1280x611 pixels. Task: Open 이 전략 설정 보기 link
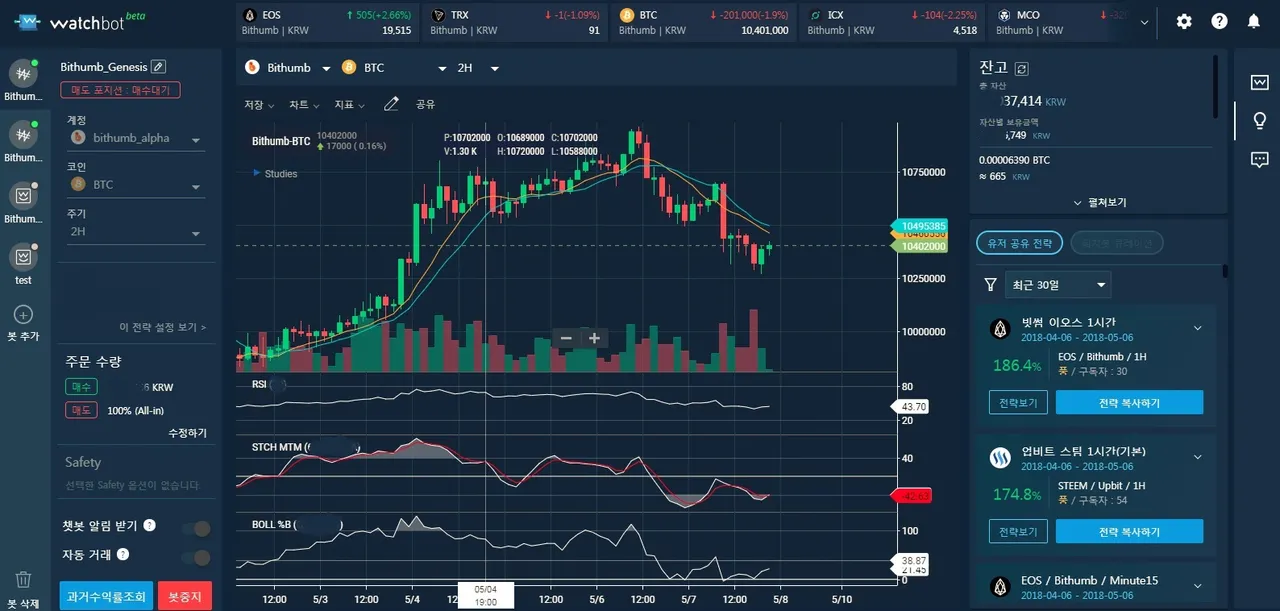[162, 327]
